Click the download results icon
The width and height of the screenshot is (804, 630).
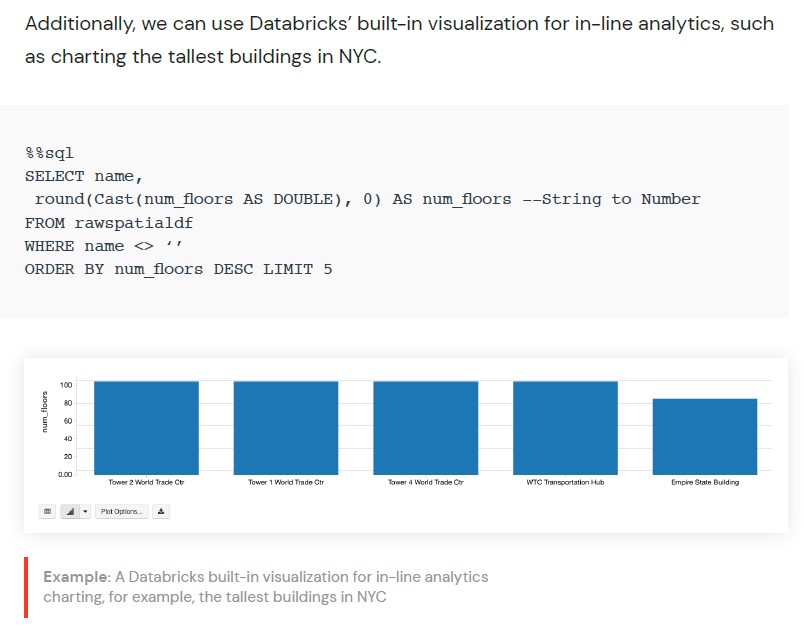[161, 511]
